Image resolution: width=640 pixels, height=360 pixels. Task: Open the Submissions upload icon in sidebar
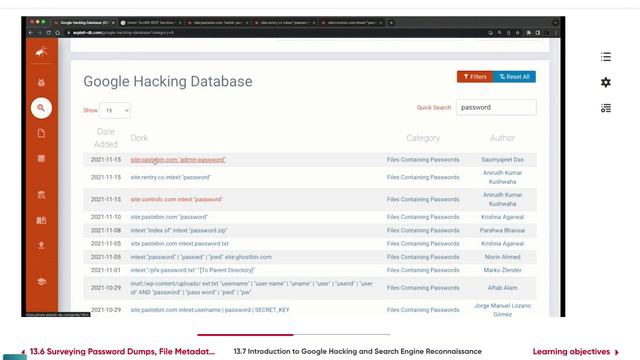tap(41, 245)
